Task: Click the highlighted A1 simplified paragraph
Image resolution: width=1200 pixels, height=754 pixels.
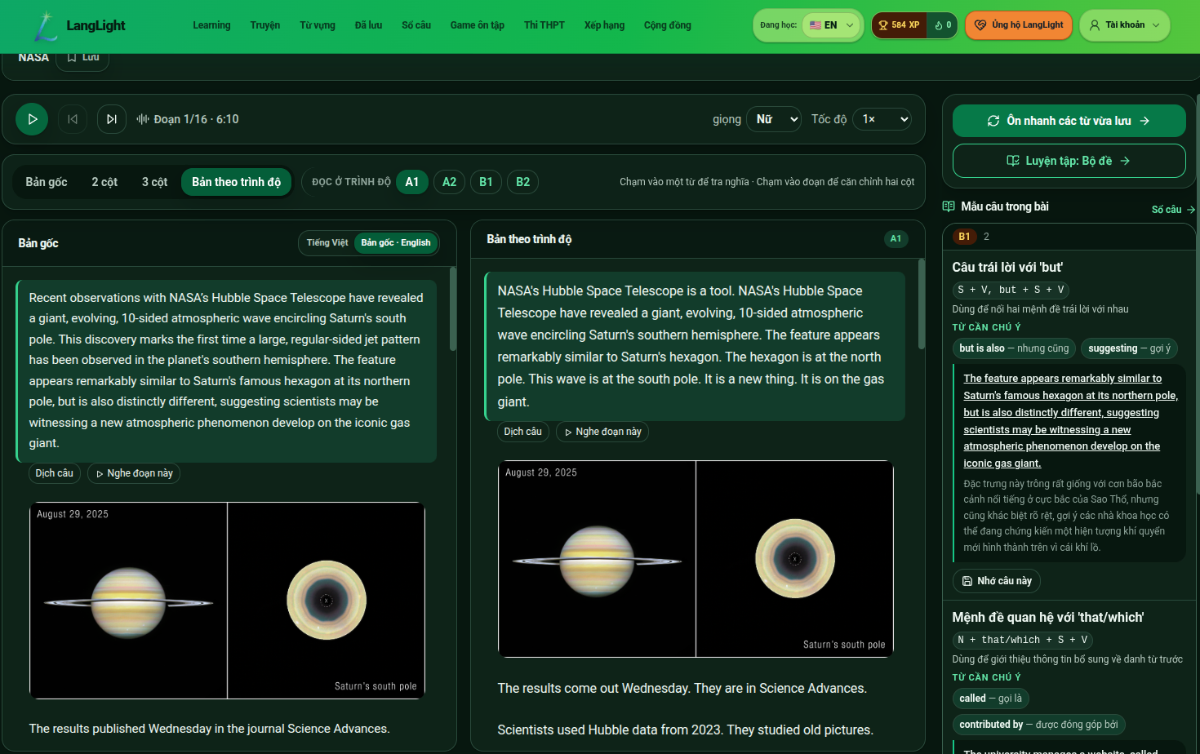Action: (695, 346)
